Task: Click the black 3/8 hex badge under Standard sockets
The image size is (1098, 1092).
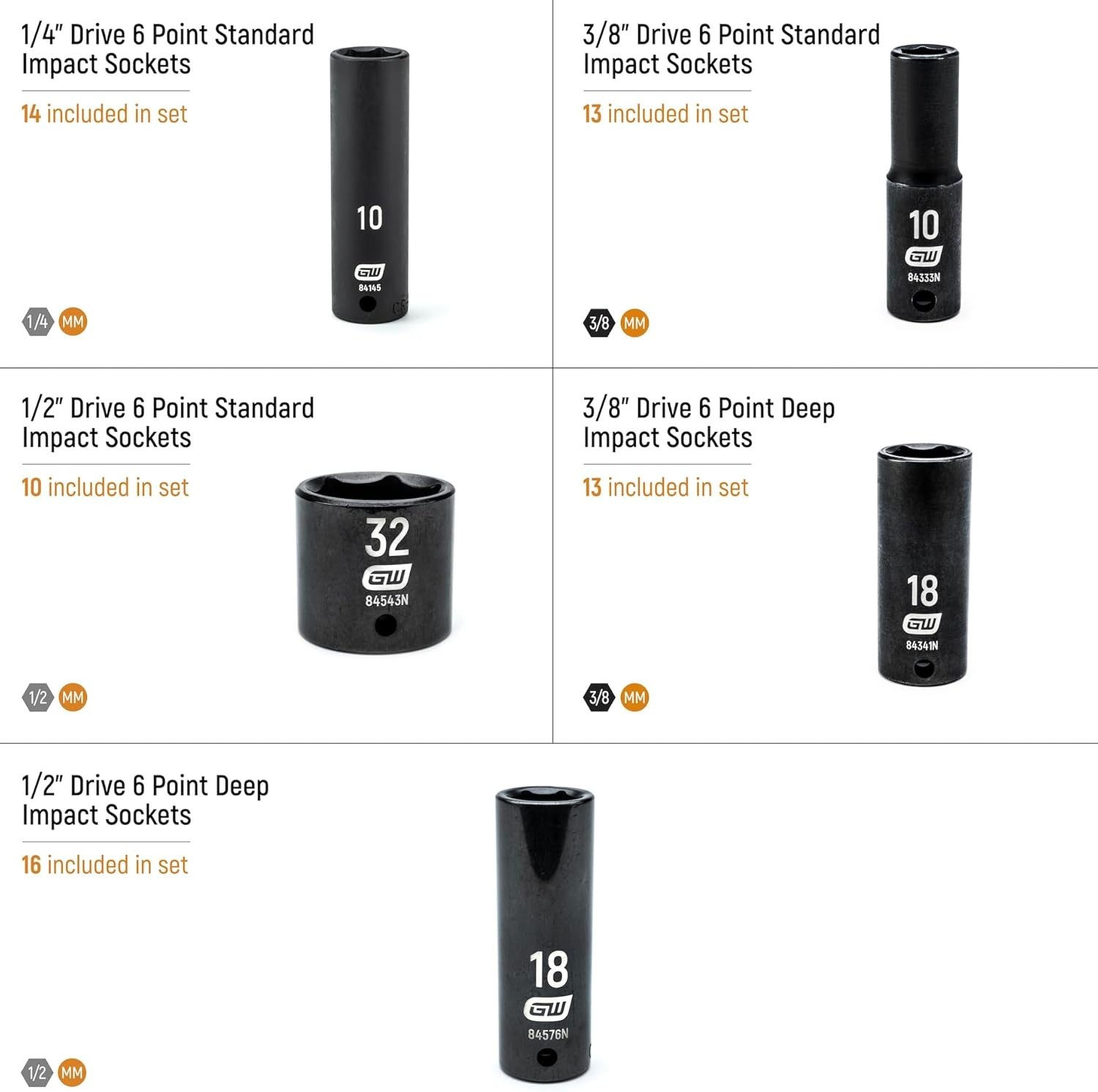Action: pos(599,323)
